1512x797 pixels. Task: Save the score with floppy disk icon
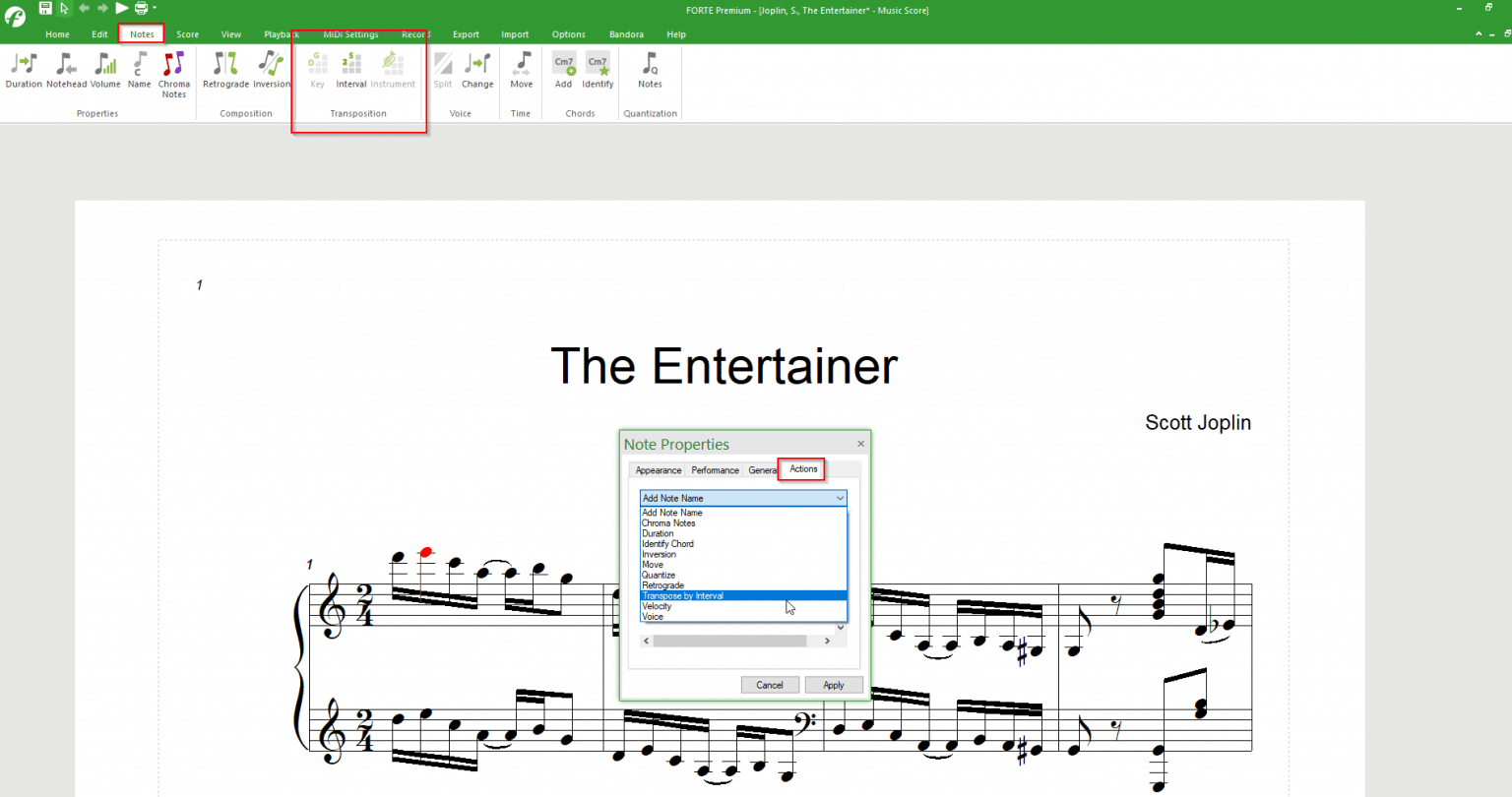(45, 8)
